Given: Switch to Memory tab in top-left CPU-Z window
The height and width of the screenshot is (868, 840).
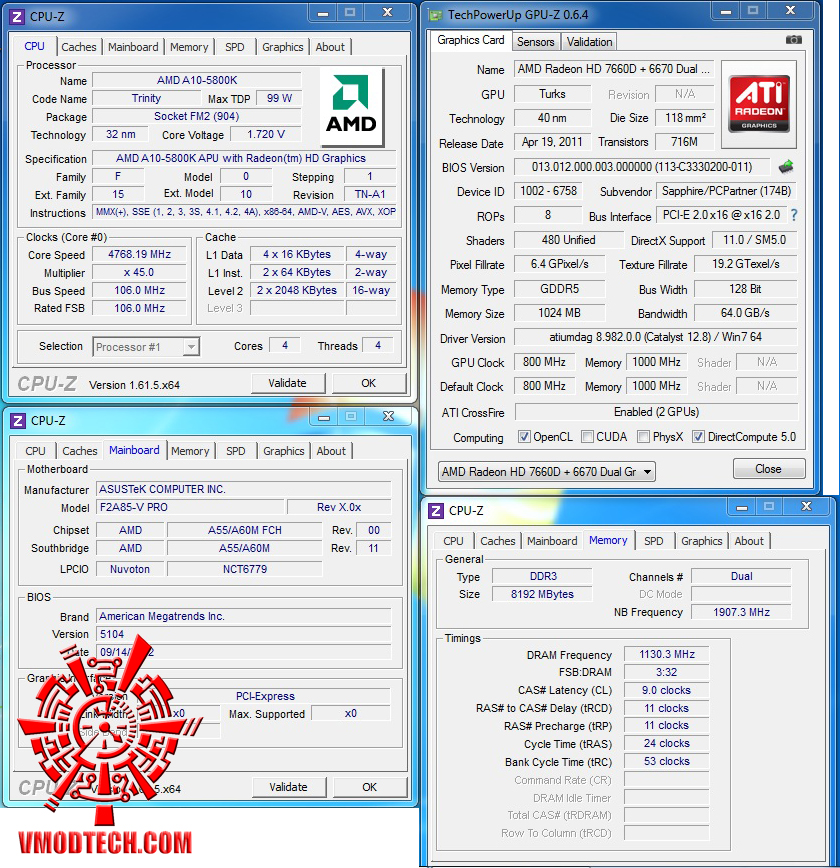Looking at the screenshot, I should pos(189,47).
